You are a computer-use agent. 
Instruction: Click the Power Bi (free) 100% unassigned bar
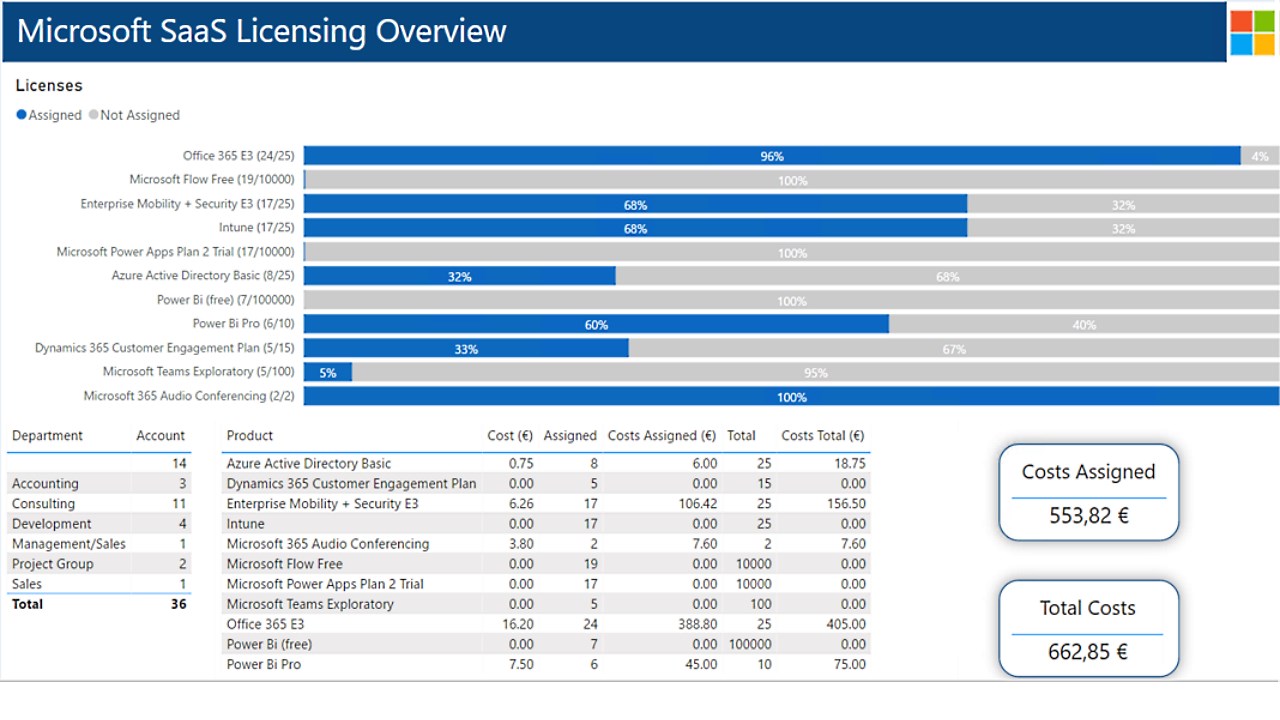(x=792, y=300)
